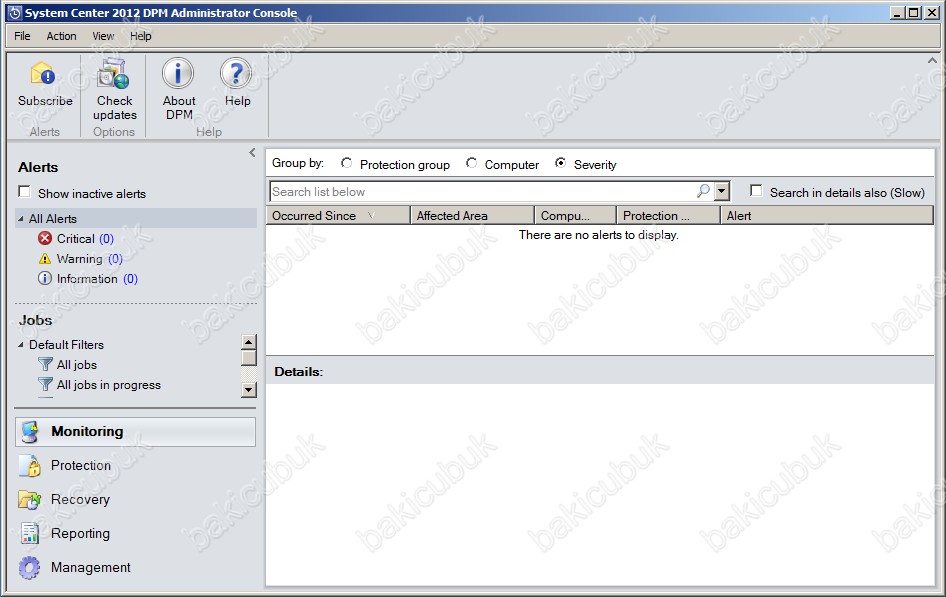Group alerts by Severity
This screenshot has height=597, width=946.
[x=560, y=163]
